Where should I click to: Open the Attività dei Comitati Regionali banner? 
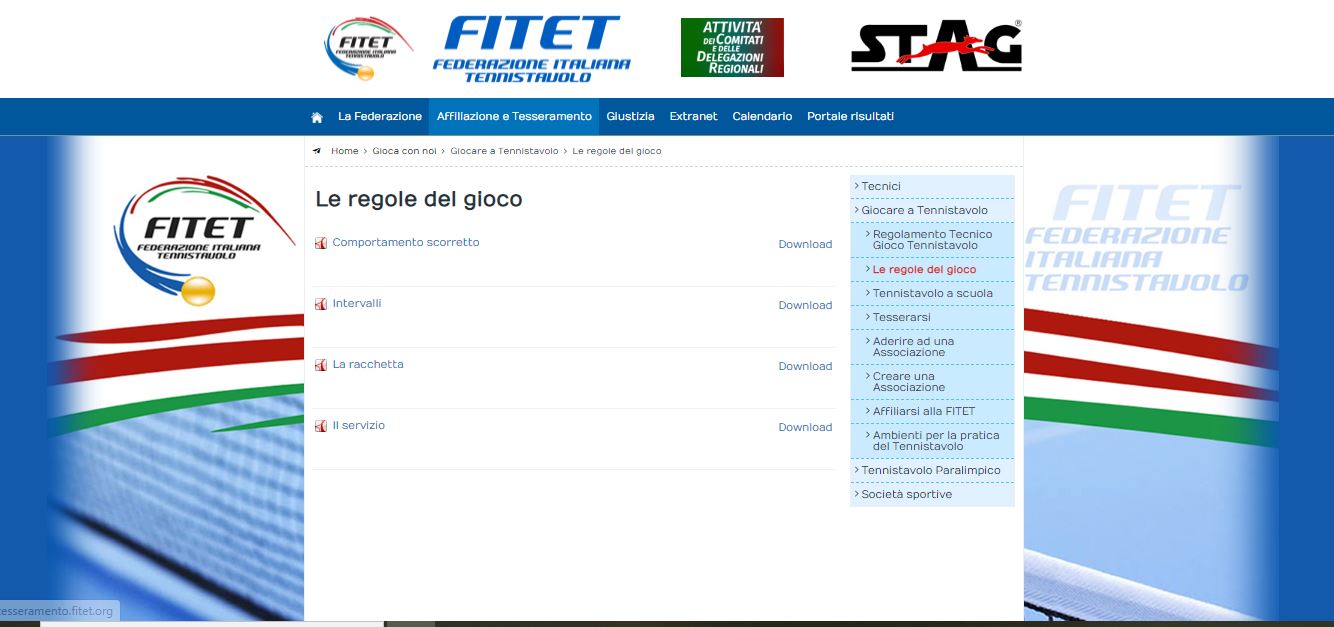(732, 47)
